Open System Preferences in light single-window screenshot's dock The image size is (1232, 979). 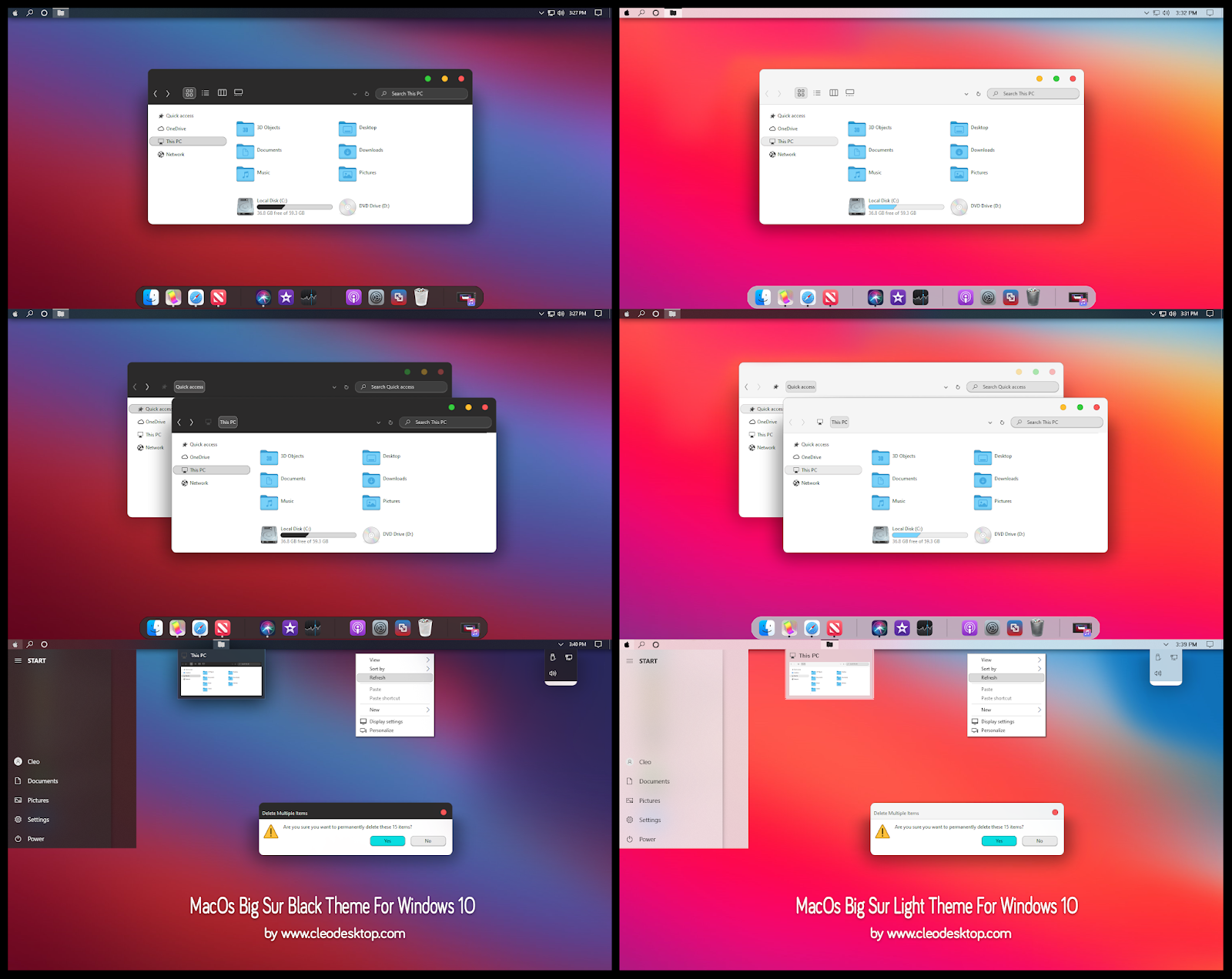click(x=989, y=297)
